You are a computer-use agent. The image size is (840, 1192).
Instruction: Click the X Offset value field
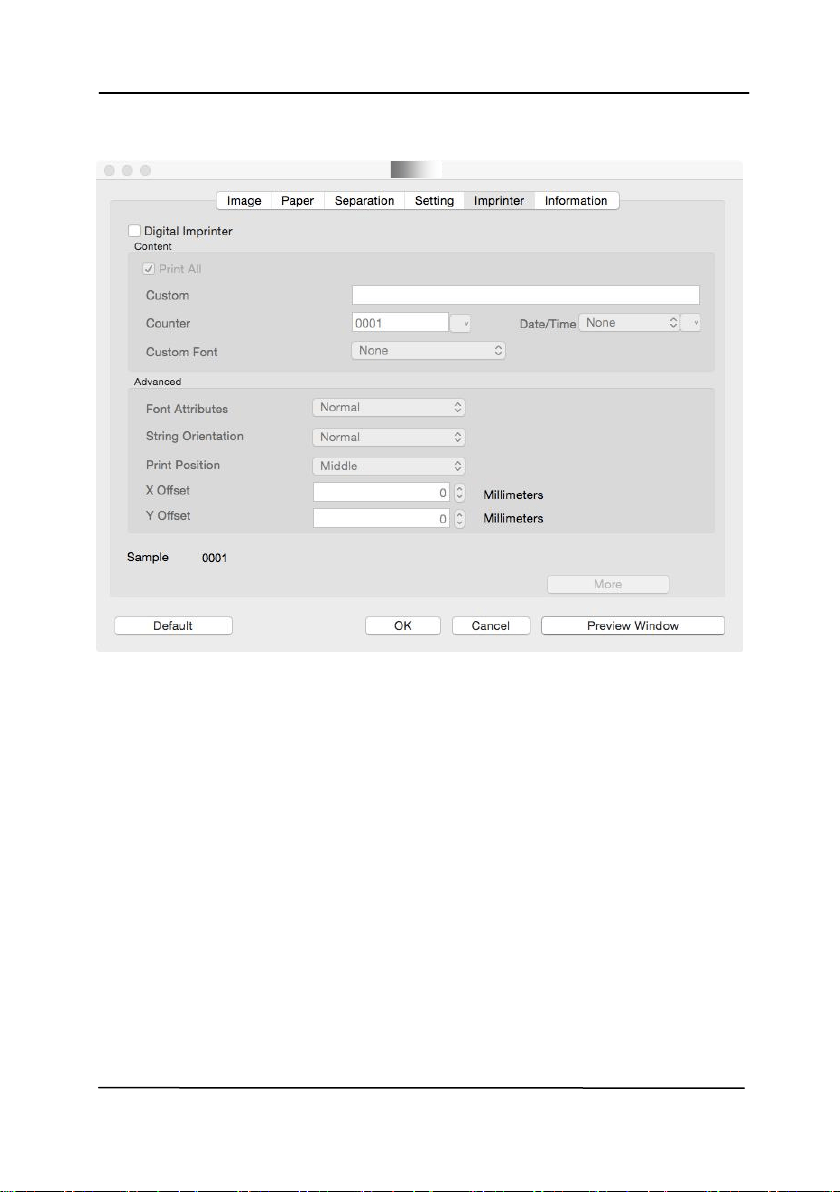click(x=381, y=493)
